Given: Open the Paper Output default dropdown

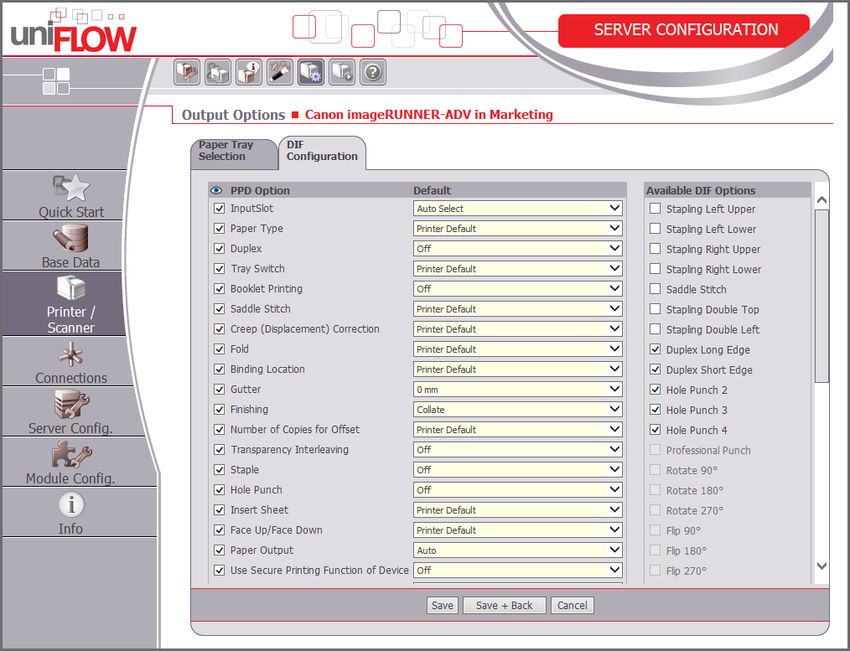Looking at the screenshot, I should [x=518, y=551].
